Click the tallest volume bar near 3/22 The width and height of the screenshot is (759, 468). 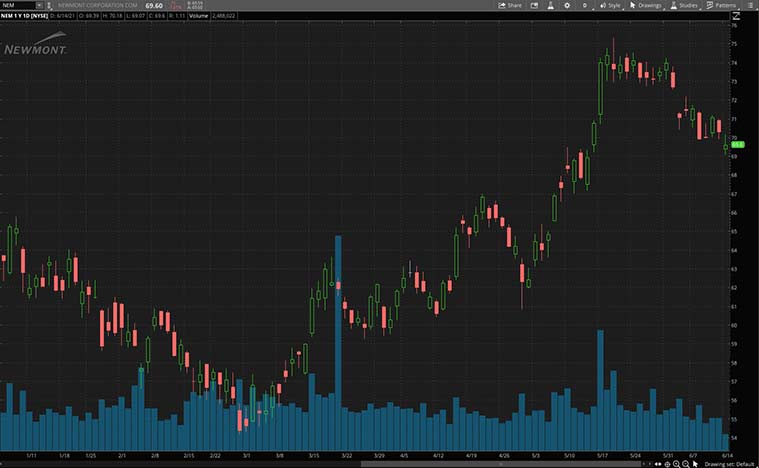pyautogui.click(x=338, y=340)
